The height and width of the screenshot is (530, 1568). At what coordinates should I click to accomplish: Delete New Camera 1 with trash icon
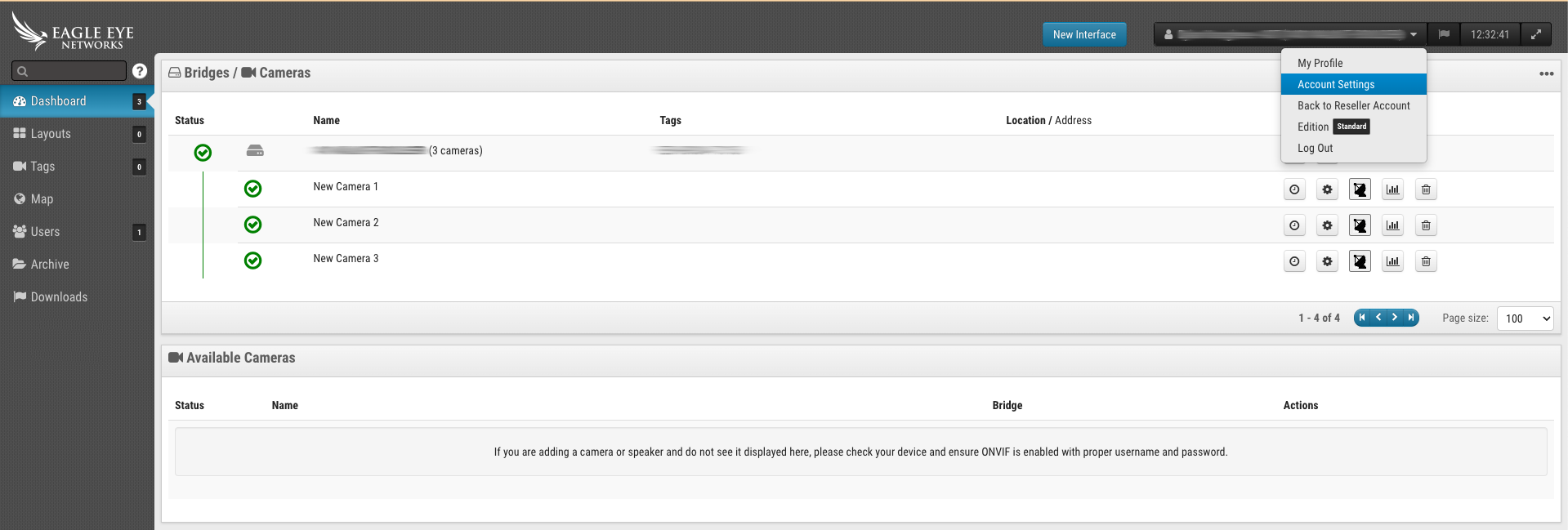click(x=1426, y=189)
